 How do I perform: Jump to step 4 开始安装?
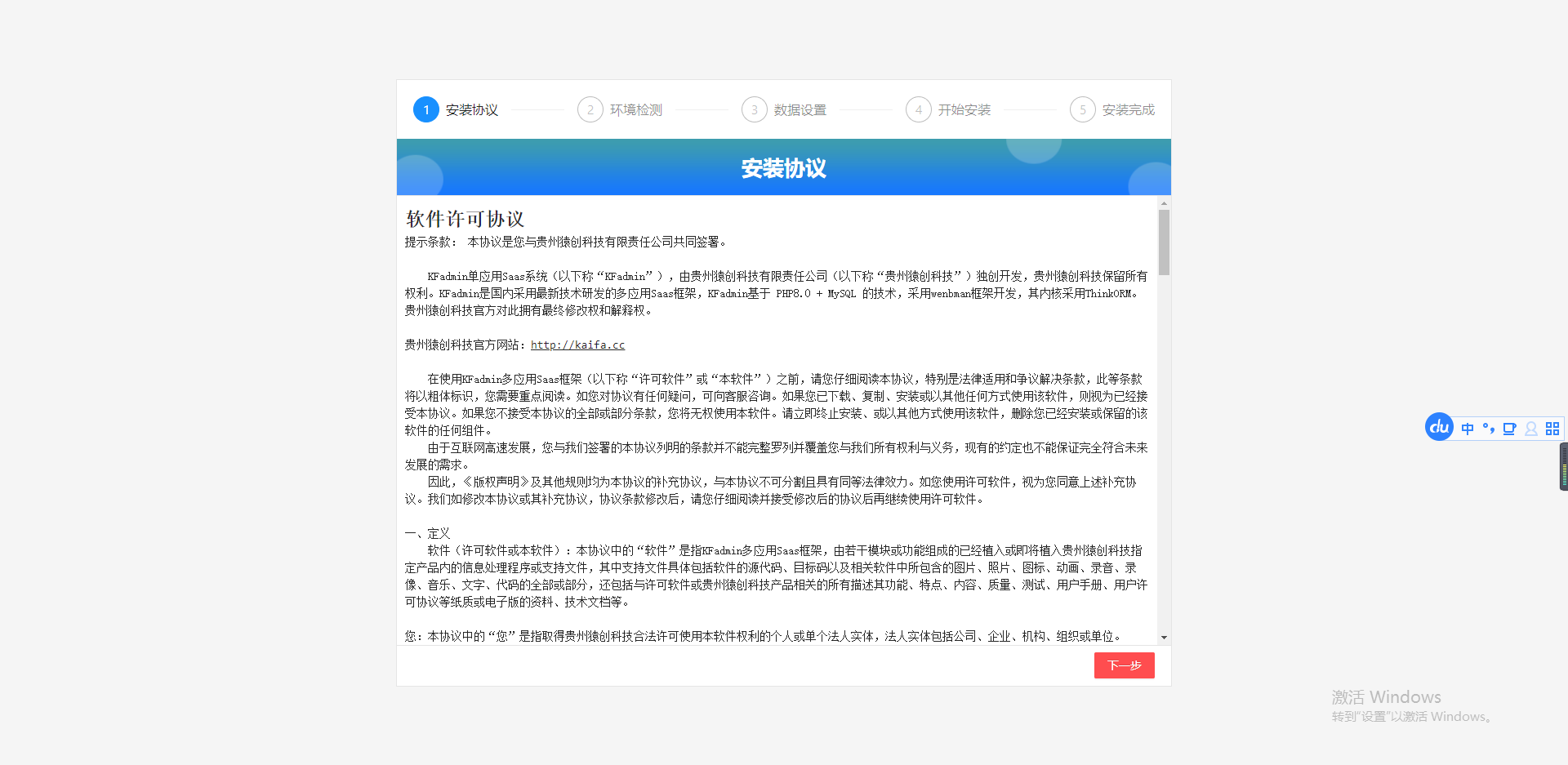(948, 109)
